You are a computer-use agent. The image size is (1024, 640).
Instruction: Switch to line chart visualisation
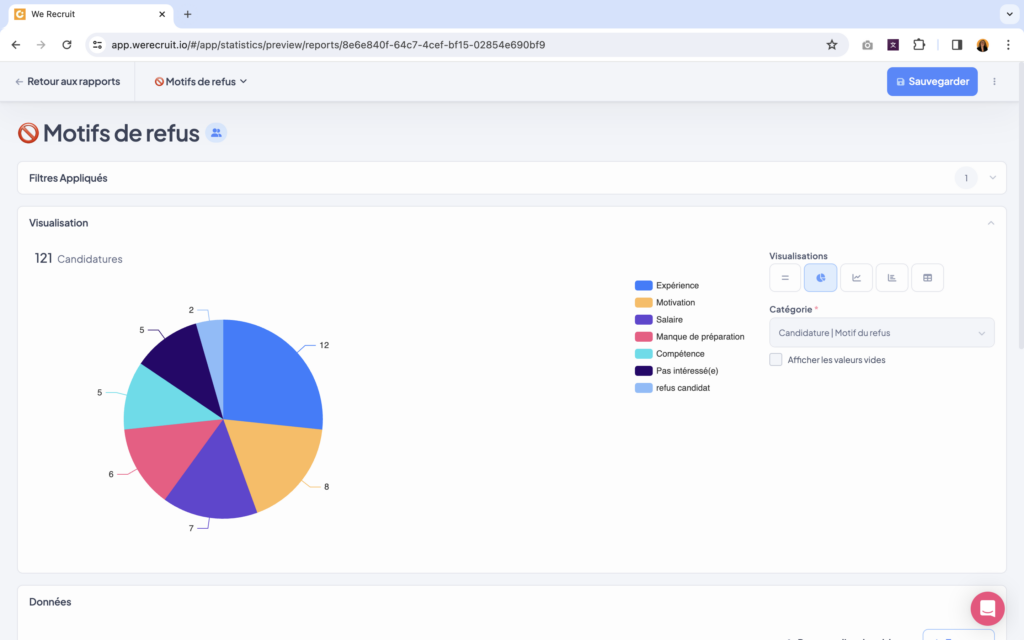tap(856, 278)
